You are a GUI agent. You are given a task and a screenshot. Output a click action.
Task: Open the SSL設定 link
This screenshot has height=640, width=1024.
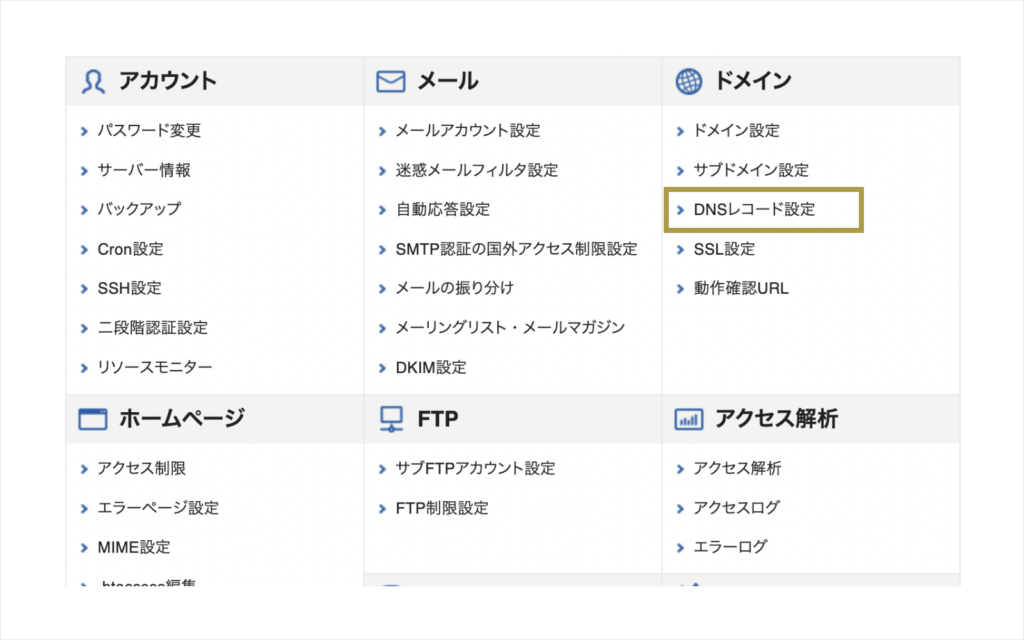724,249
